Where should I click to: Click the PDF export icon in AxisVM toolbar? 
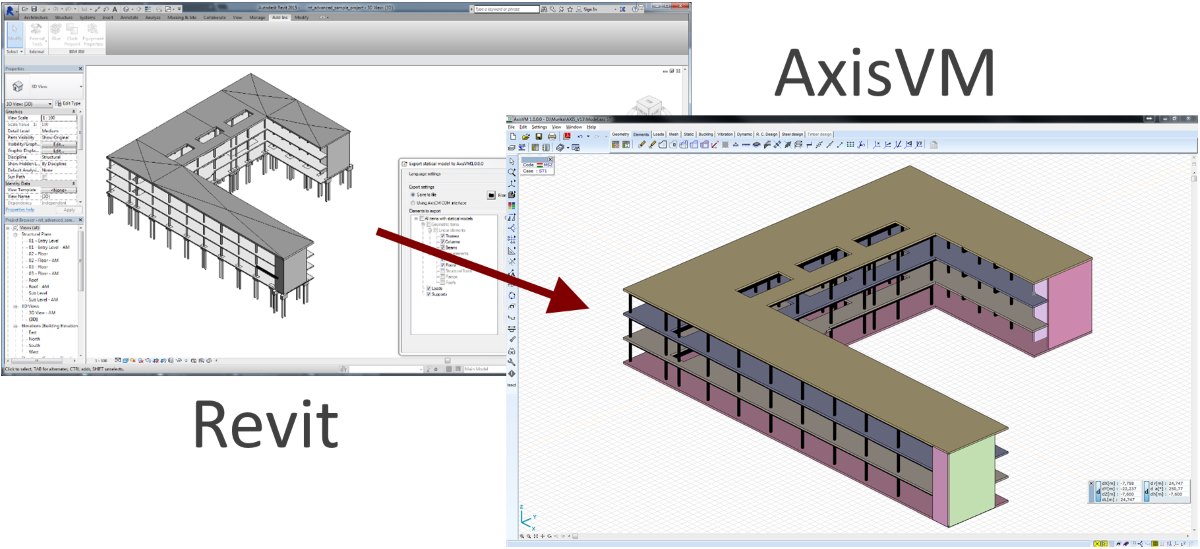[567, 137]
